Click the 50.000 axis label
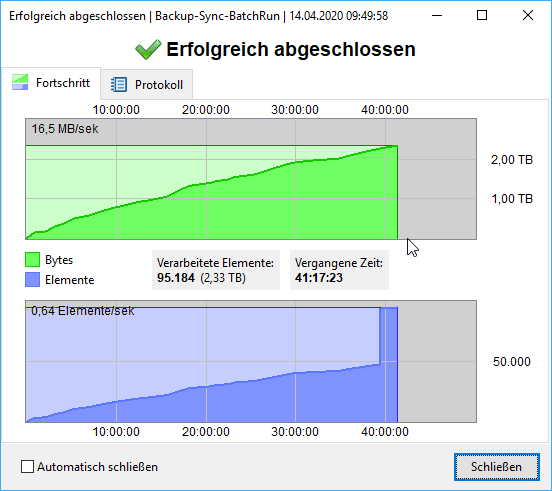The width and height of the screenshot is (552, 491). coord(512,362)
